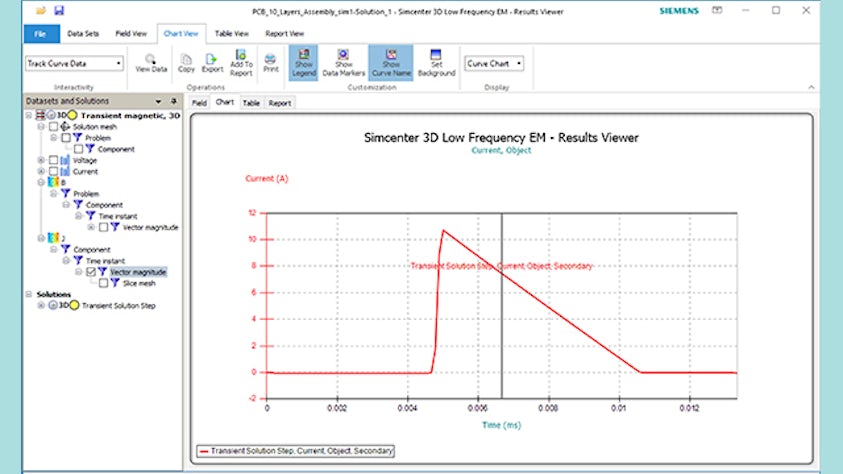The width and height of the screenshot is (843, 474).
Task: Uncheck Vector magnitude under J
Action: point(91,272)
